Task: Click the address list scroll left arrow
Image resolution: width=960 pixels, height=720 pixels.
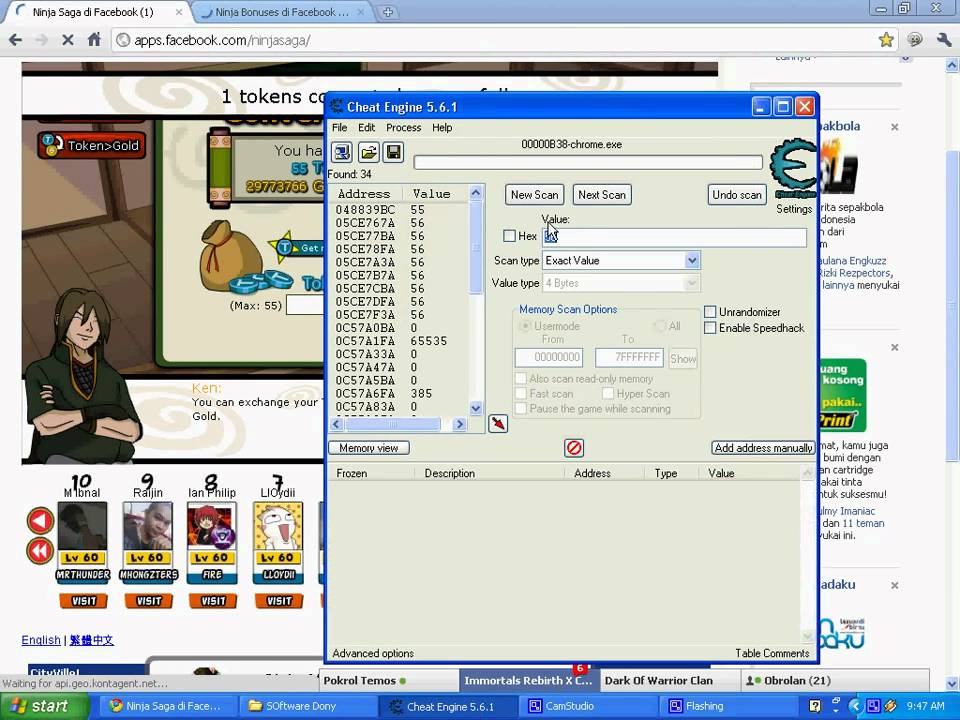Action: click(x=337, y=424)
